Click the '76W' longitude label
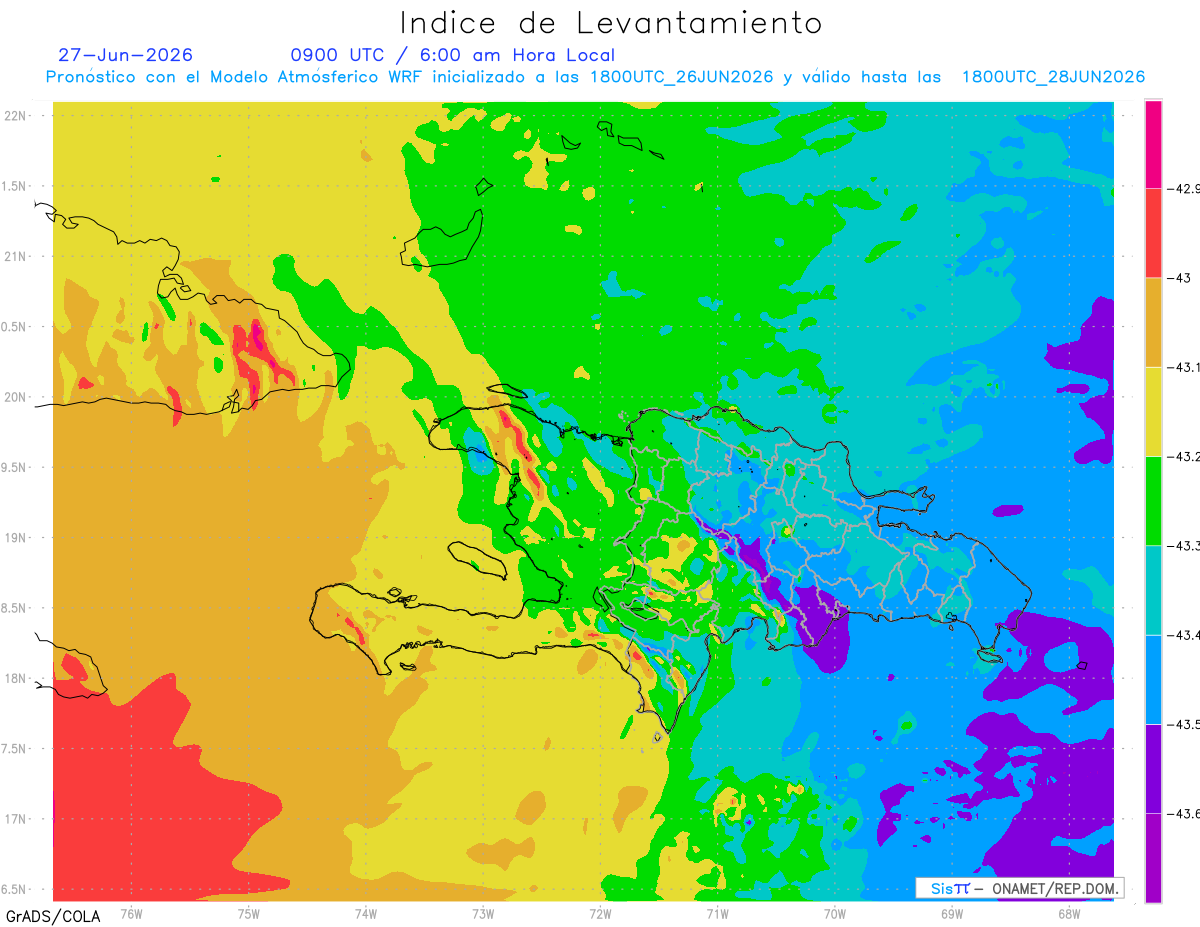Screen dimensions: 1200x927 point(131,913)
